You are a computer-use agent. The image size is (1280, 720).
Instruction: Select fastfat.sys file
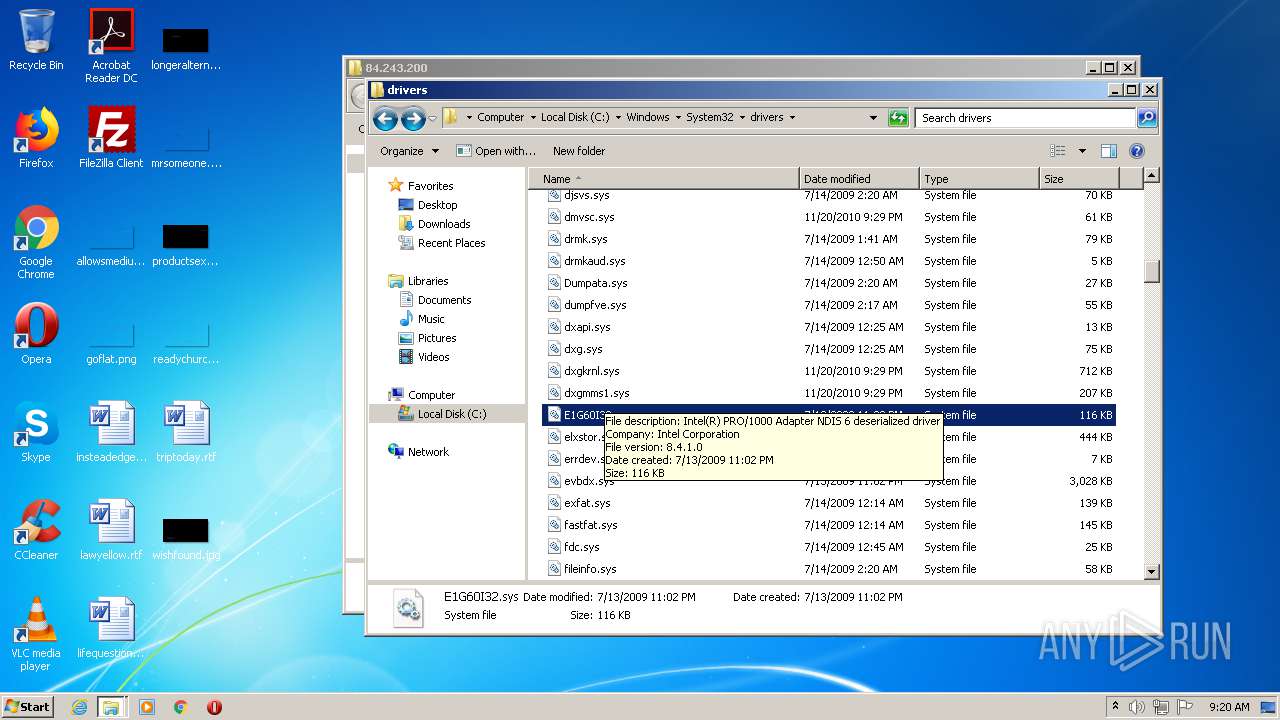point(591,525)
